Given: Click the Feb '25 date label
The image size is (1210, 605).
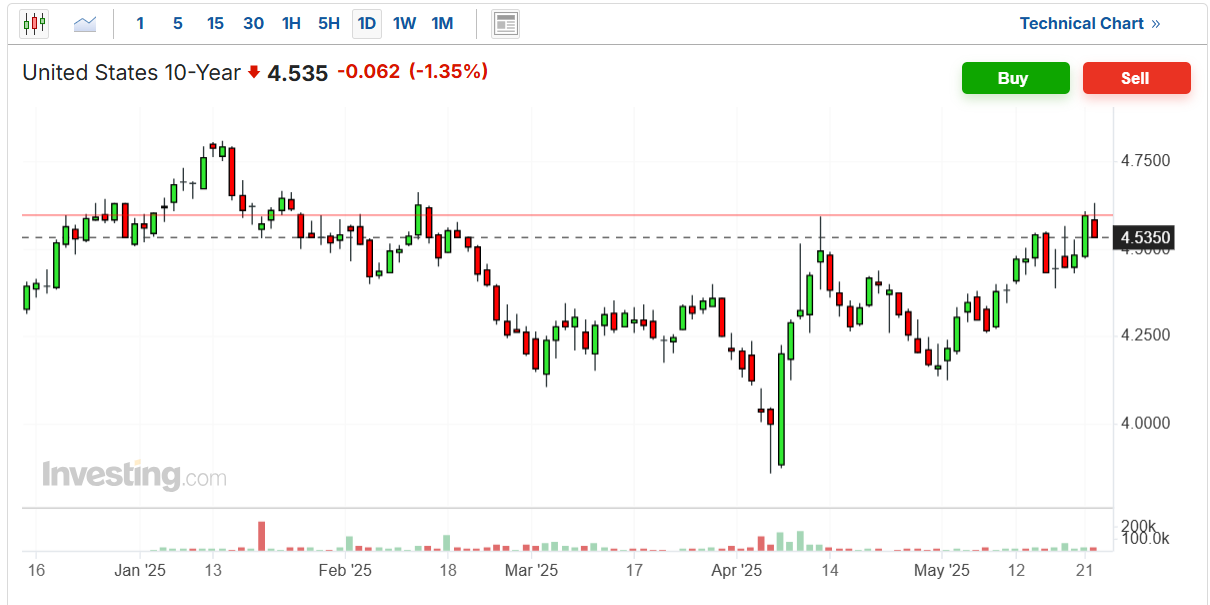Looking at the screenshot, I should (x=345, y=570).
